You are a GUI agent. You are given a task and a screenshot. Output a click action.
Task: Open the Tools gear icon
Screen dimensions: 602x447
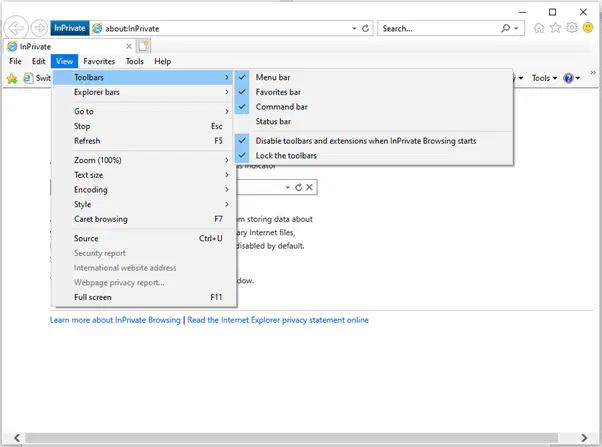tap(572, 28)
